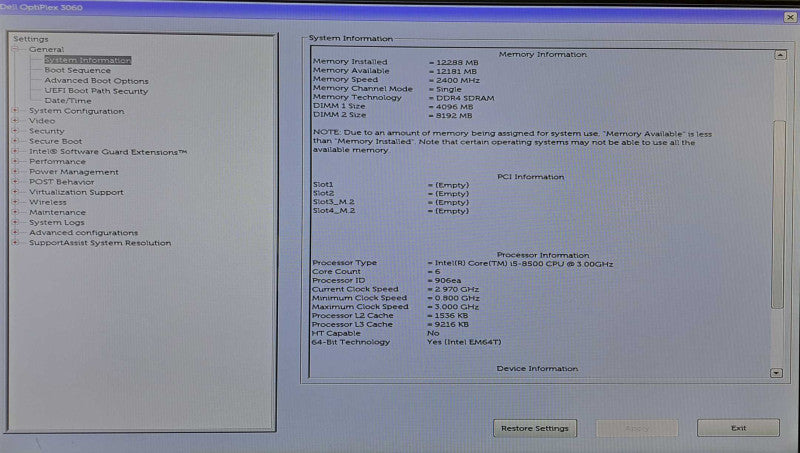The height and width of the screenshot is (453, 800).
Task: Select Advanced configurations label
Action: click(x=83, y=233)
